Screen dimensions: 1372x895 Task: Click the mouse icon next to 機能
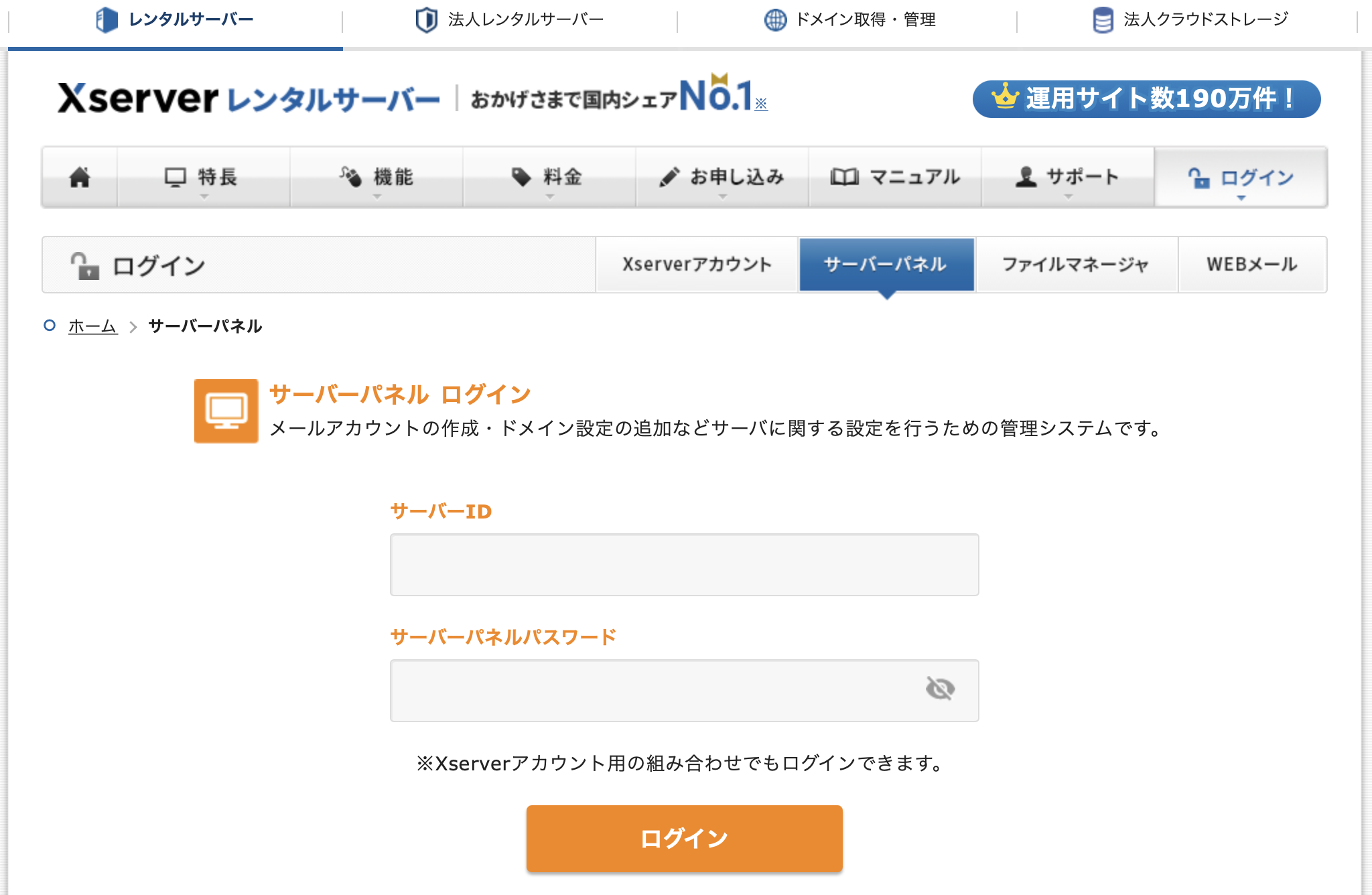point(350,176)
